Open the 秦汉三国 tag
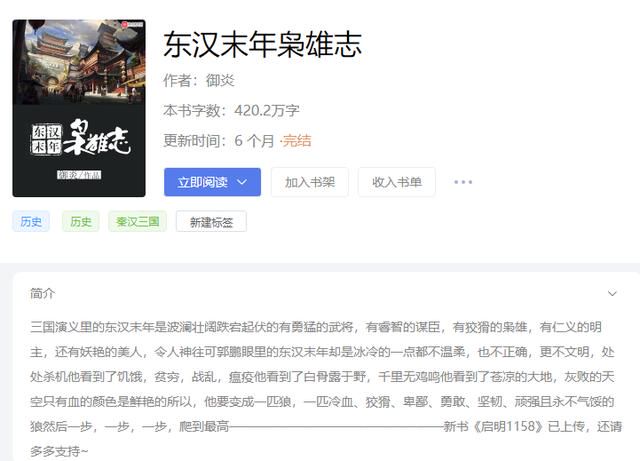The height and width of the screenshot is (461, 640). coord(138,221)
